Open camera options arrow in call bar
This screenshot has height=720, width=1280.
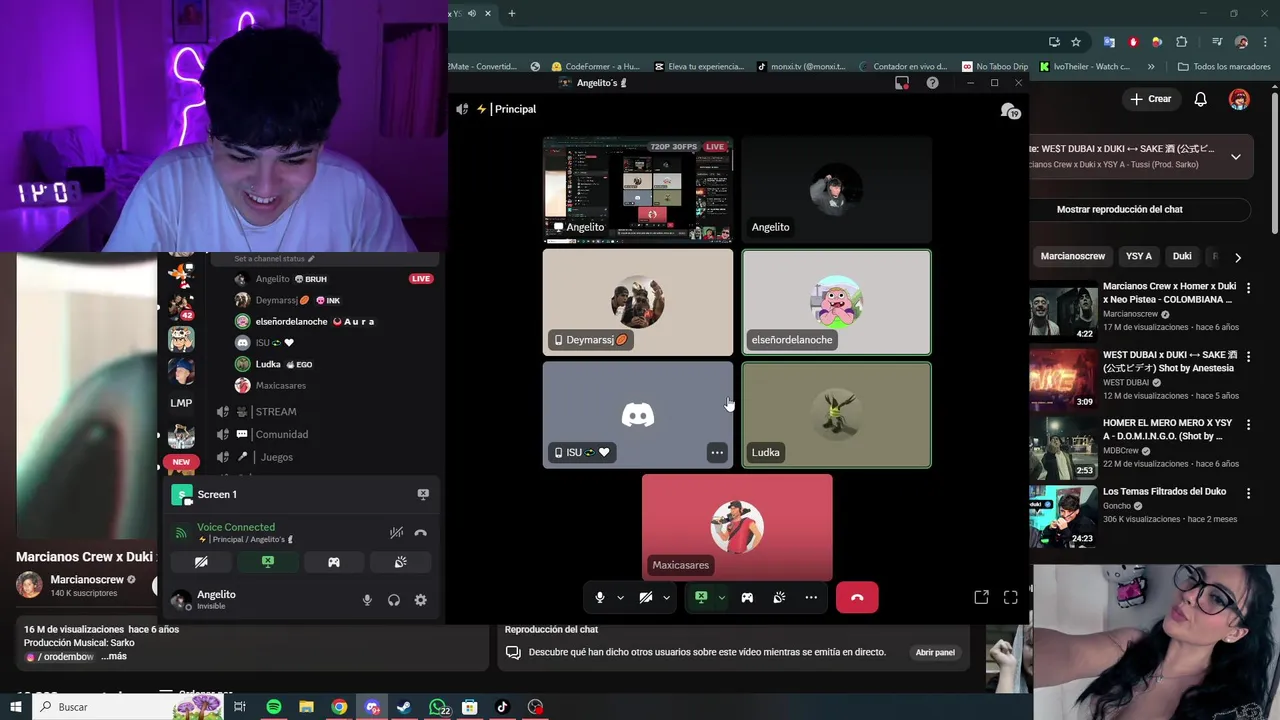pyautogui.click(x=666, y=598)
